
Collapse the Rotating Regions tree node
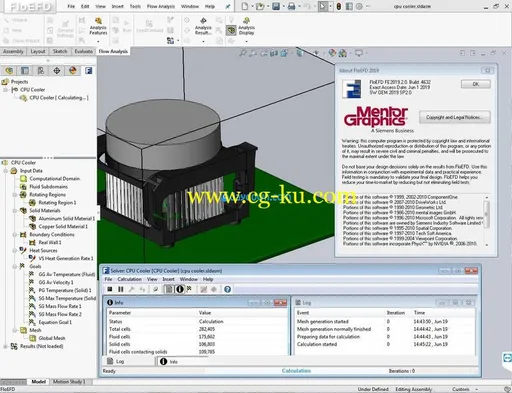(15, 195)
